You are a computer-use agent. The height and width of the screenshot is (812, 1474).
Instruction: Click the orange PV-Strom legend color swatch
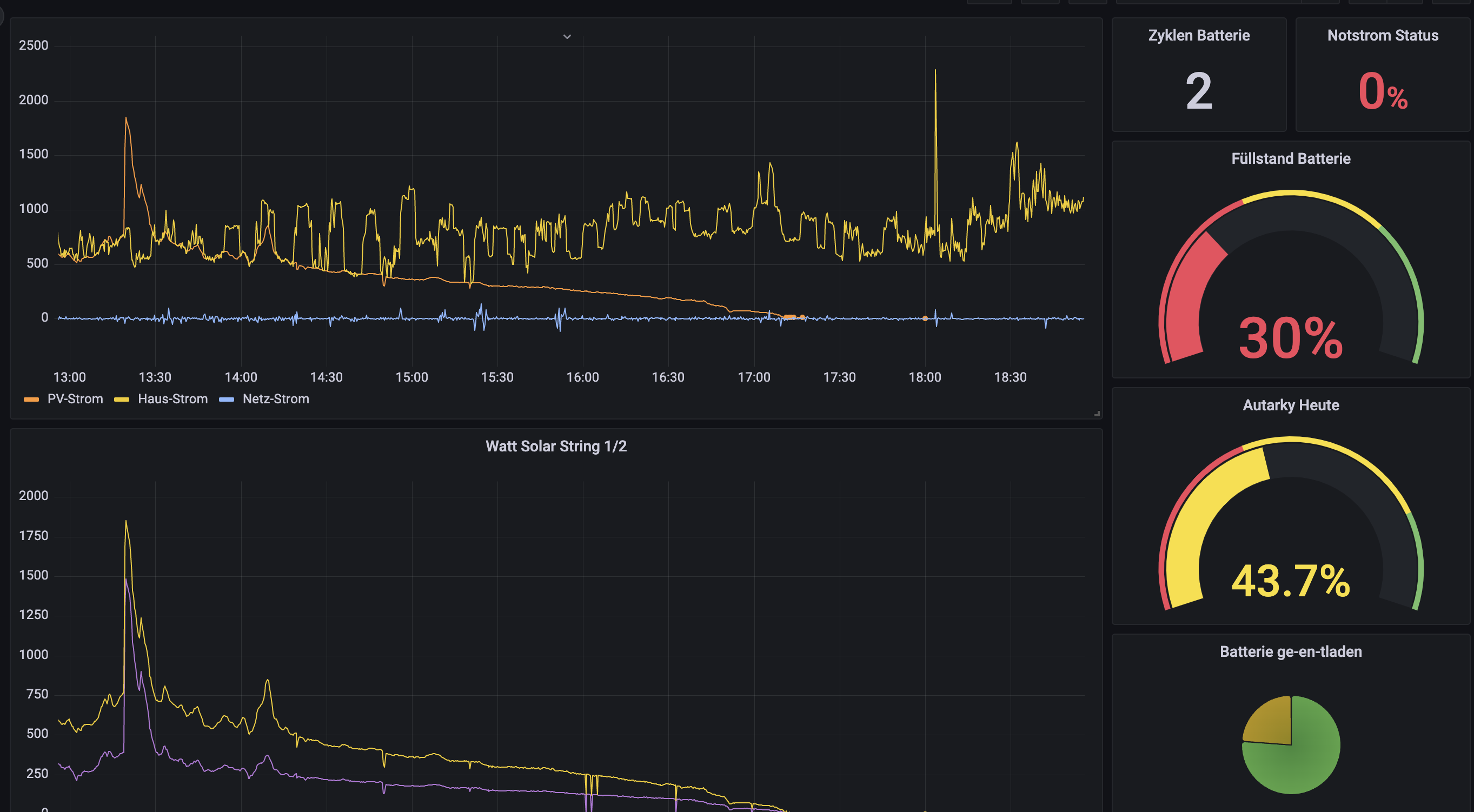[31, 400]
